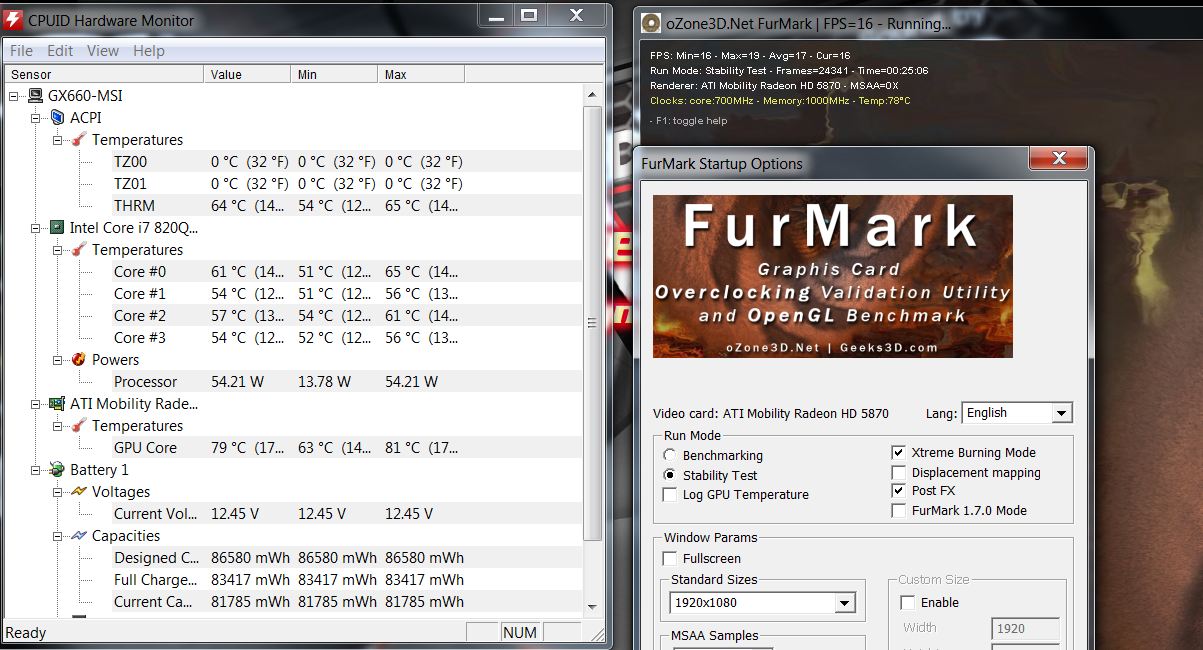Select the Core #2 row

(x=293, y=316)
